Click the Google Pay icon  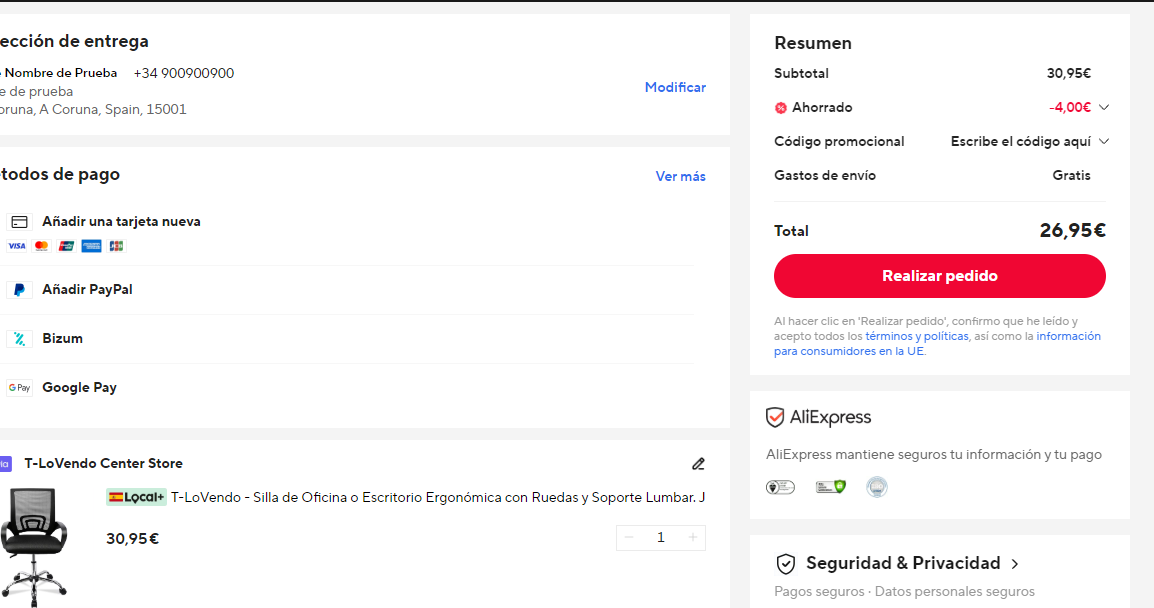click(19, 388)
